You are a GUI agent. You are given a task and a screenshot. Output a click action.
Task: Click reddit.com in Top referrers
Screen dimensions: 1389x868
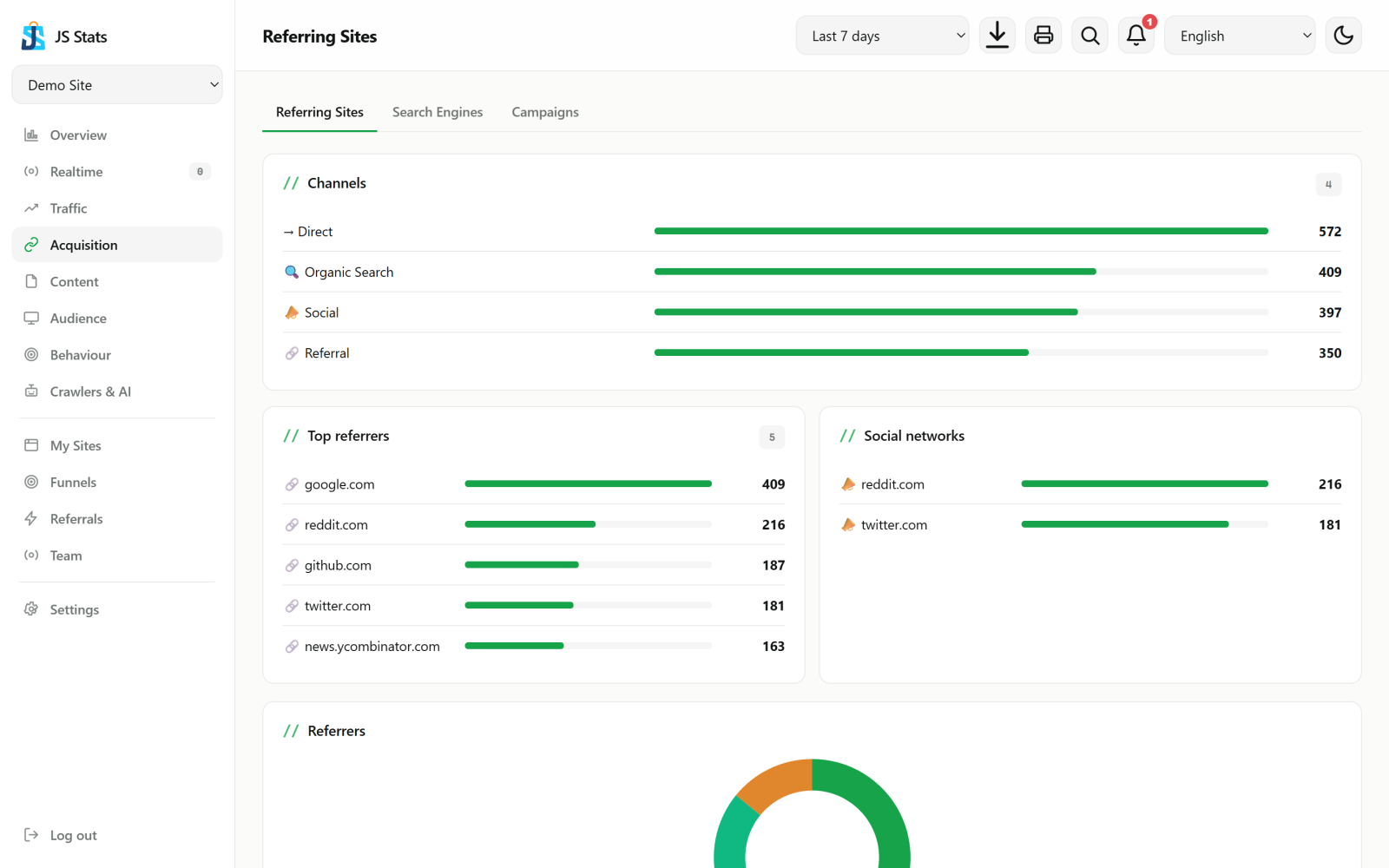click(336, 525)
